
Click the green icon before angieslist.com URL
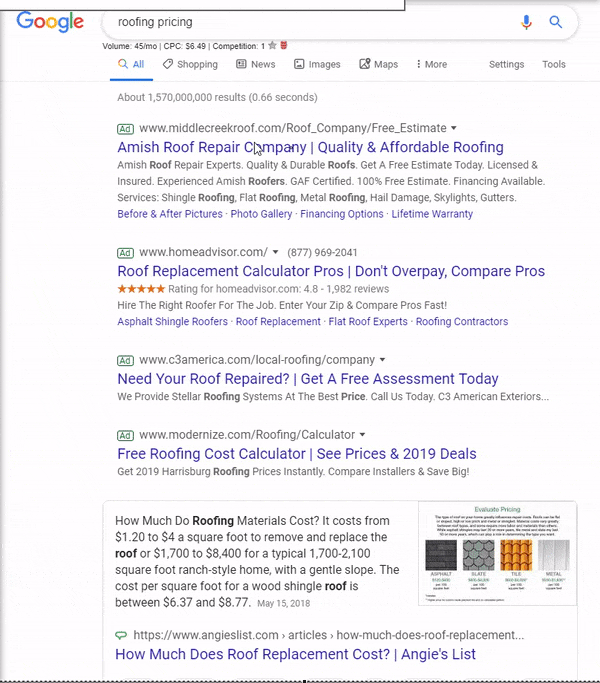[x=121, y=635]
